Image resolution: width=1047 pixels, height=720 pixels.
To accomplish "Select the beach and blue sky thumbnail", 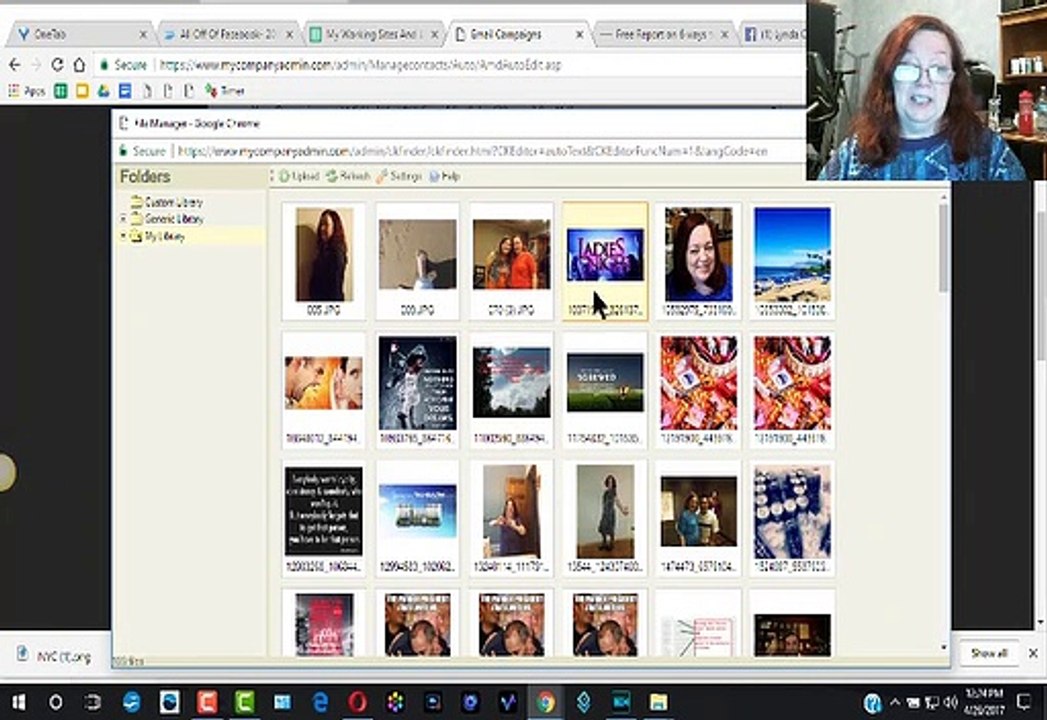I will coord(792,261).
